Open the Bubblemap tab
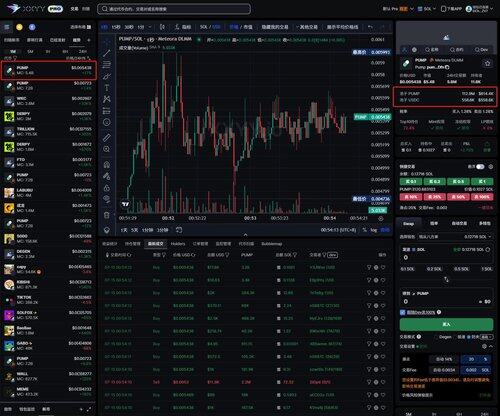 tap(271, 244)
